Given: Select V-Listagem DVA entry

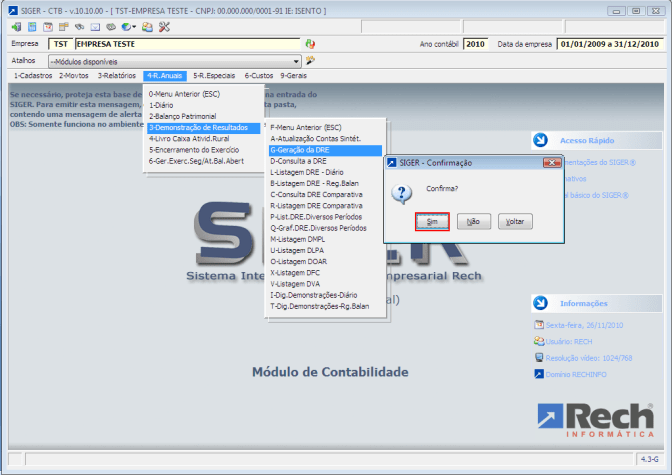Looking at the screenshot, I should tap(325, 283).
